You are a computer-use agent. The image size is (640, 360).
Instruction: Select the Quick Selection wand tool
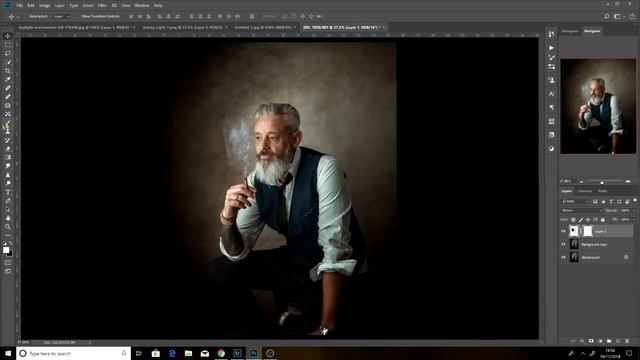pyautogui.click(x=7, y=62)
